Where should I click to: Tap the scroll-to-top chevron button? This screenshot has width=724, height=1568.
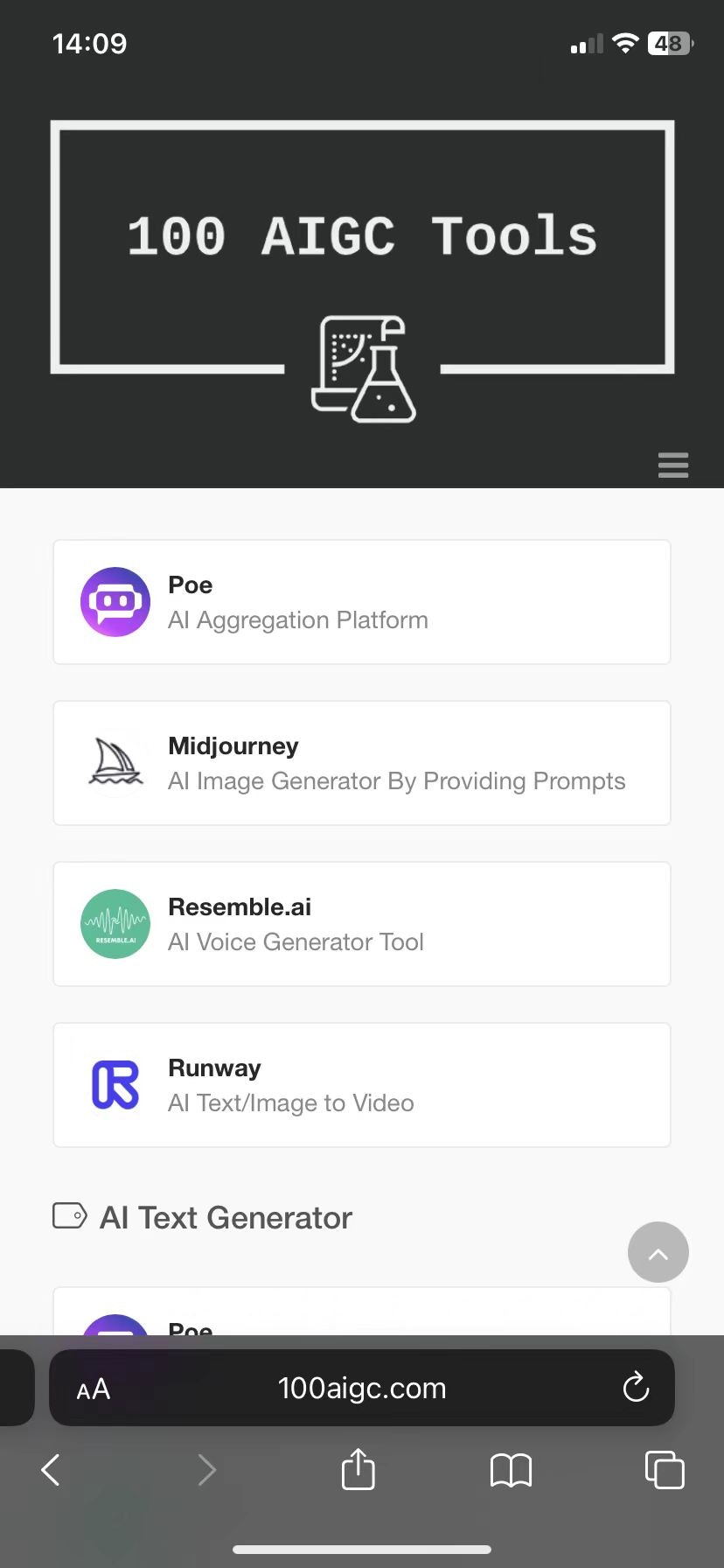tap(658, 1252)
